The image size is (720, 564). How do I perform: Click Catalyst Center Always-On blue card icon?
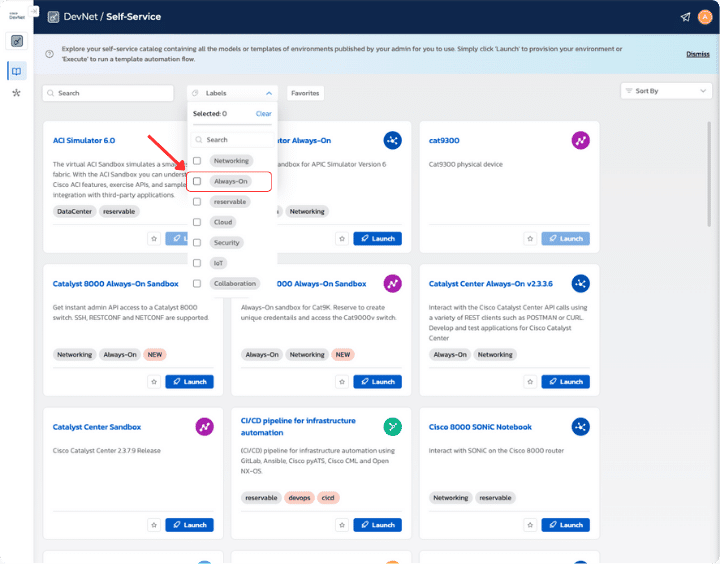point(580,284)
